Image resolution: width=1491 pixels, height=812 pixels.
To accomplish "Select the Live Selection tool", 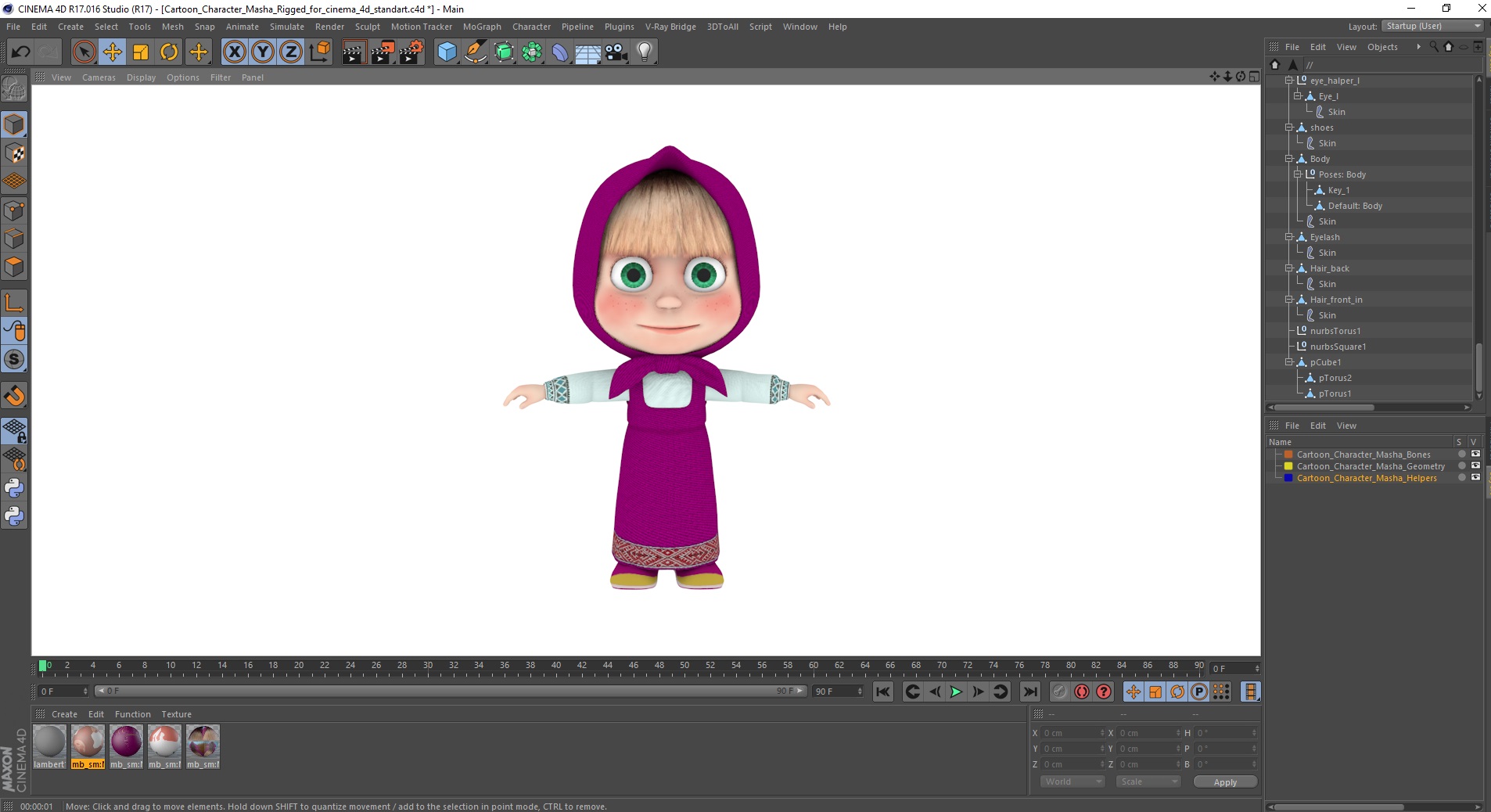I will (x=84, y=52).
